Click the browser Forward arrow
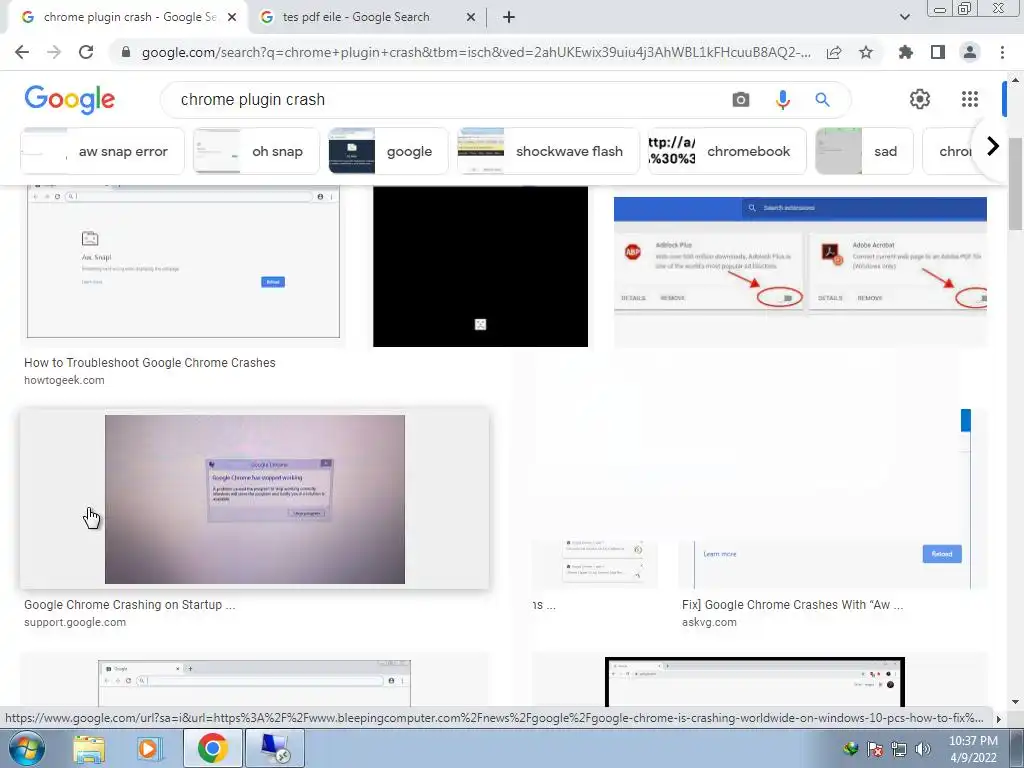The width and height of the screenshot is (1024, 768). point(54,52)
